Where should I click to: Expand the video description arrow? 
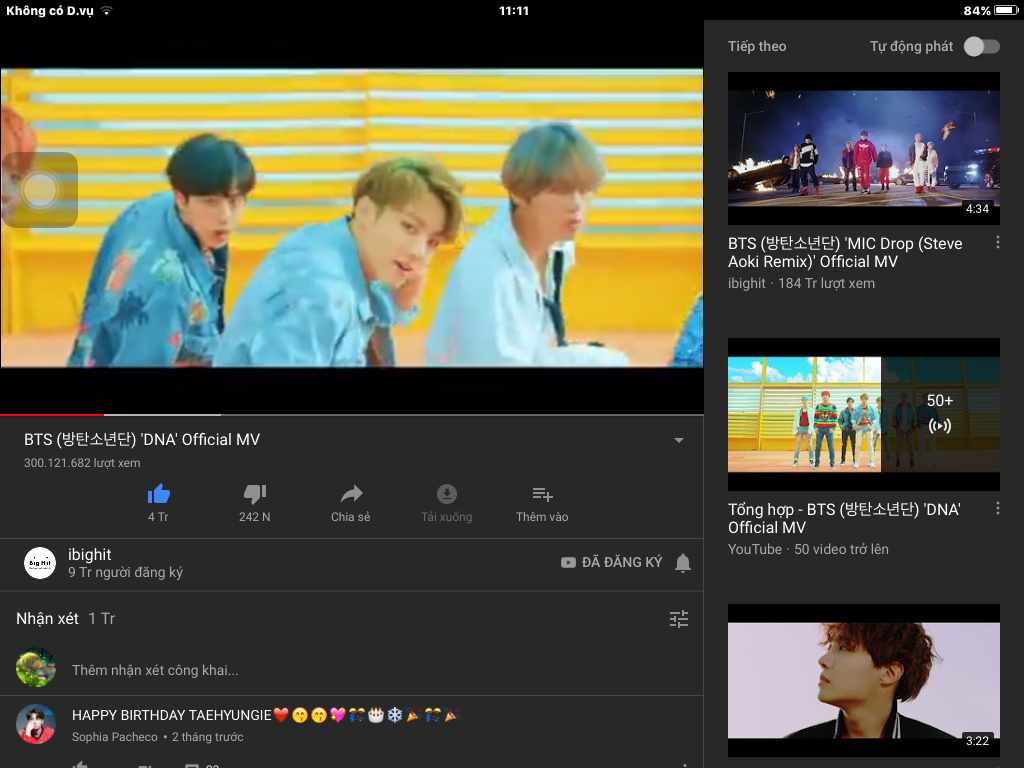click(679, 441)
